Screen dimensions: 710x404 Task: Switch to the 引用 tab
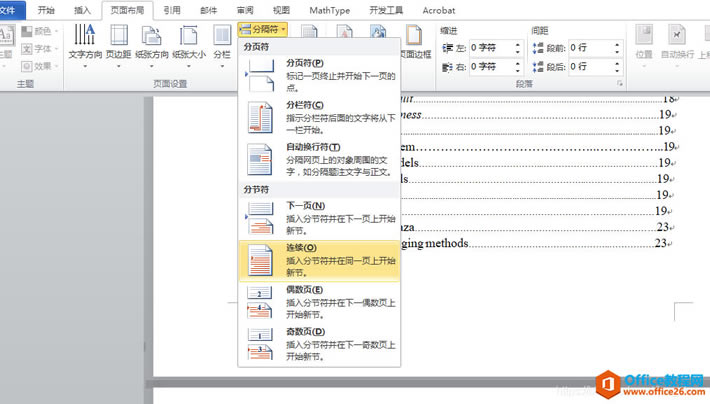click(172, 10)
